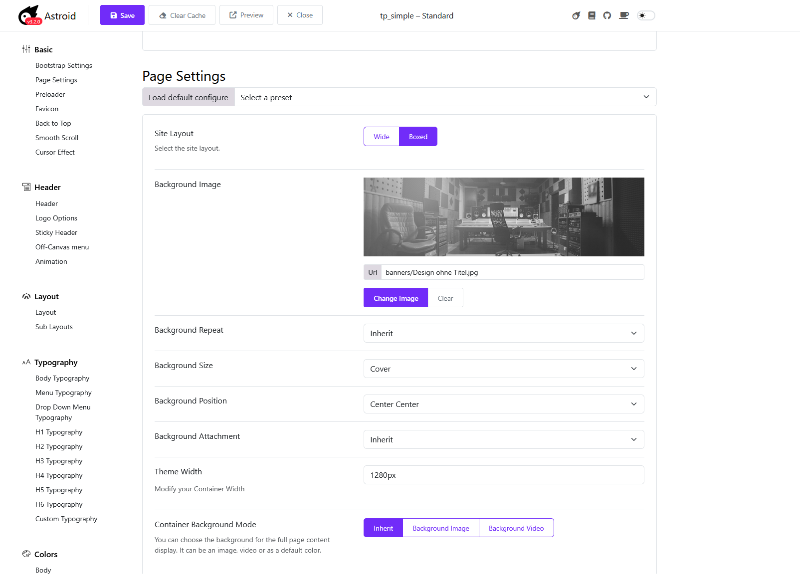Open Sub Layouts
800x574 pixels.
54,327
